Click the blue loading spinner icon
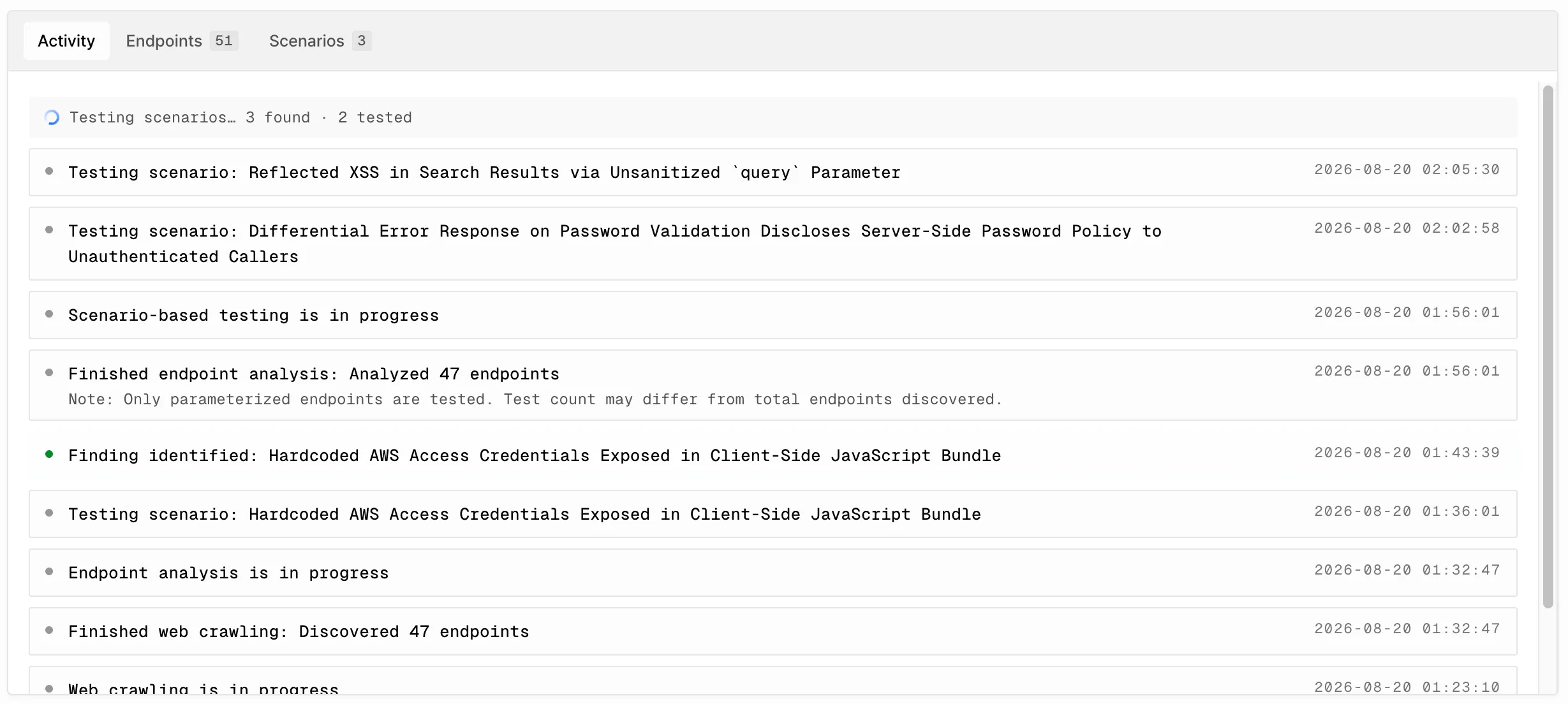The image size is (1568, 704). tap(52, 117)
